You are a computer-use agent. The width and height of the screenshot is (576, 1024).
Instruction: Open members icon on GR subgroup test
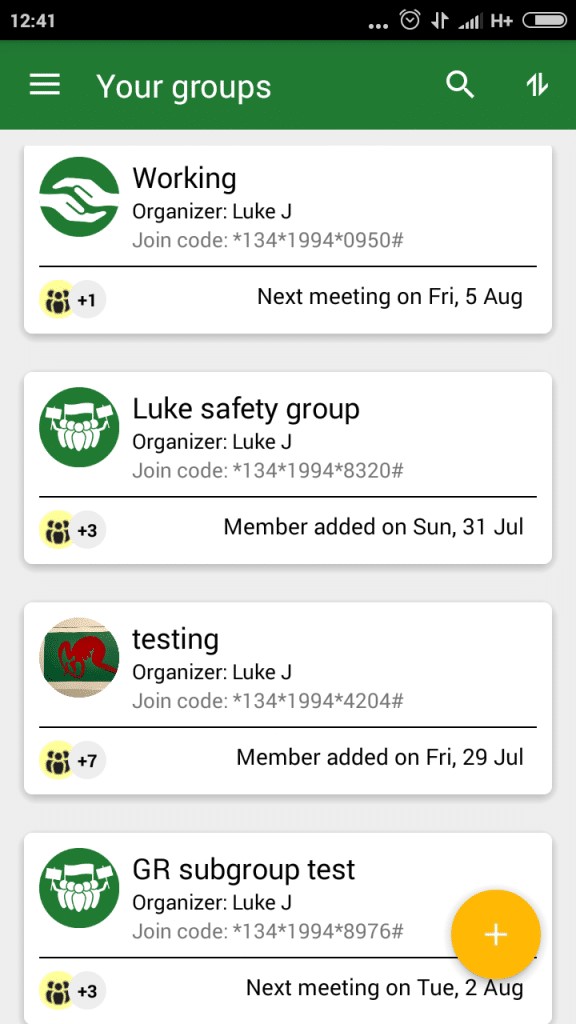(x=58, y=991)
